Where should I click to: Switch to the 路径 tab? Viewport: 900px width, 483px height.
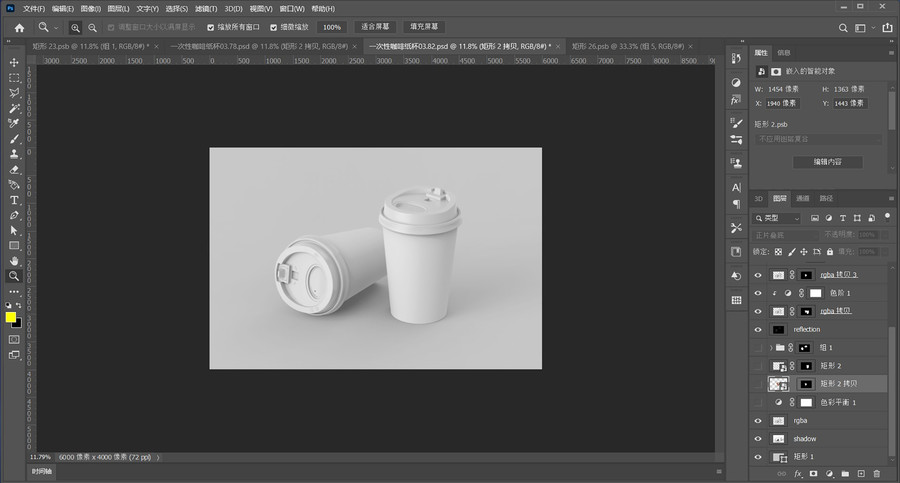coord(826,199)
